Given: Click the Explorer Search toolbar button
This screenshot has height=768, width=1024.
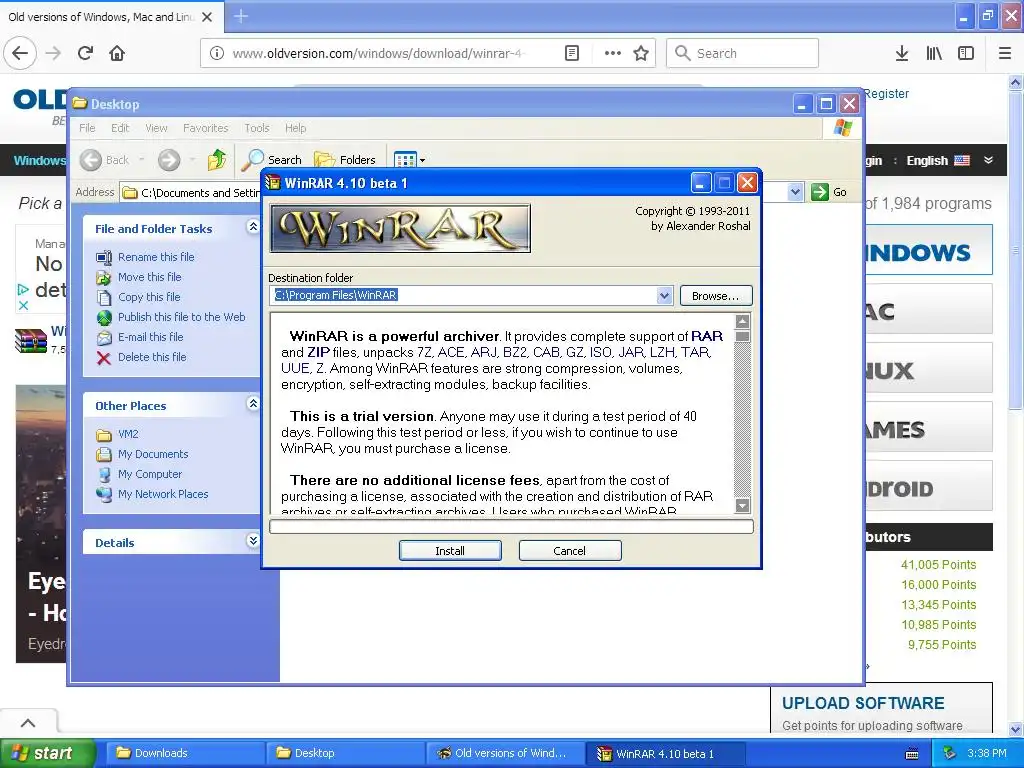Looking at the screenshot, I should [271, 160].
